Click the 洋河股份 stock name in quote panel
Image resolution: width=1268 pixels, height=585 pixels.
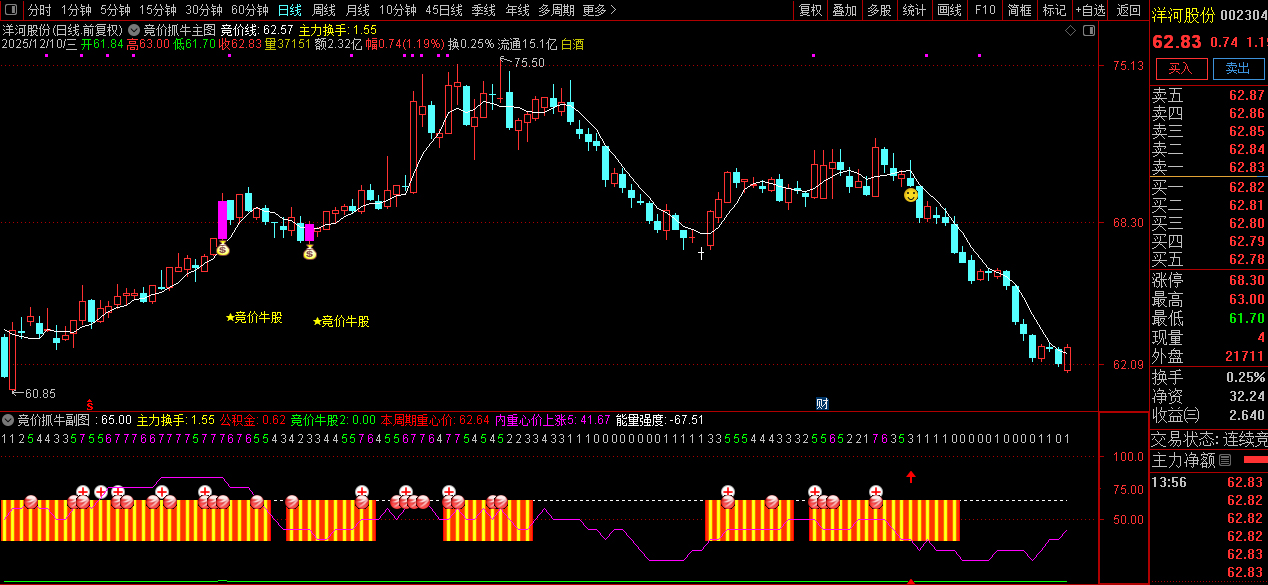(x=1183, y=15)
